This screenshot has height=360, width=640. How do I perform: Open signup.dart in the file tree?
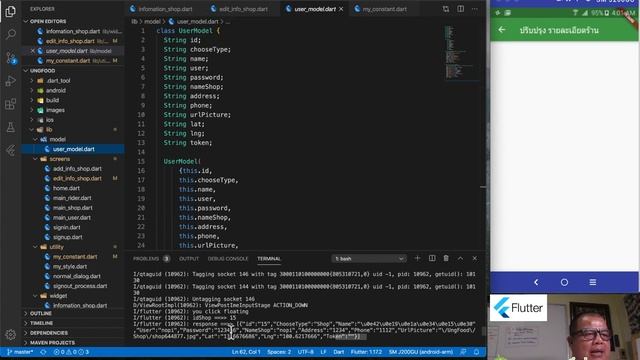(x=67, y=237)
